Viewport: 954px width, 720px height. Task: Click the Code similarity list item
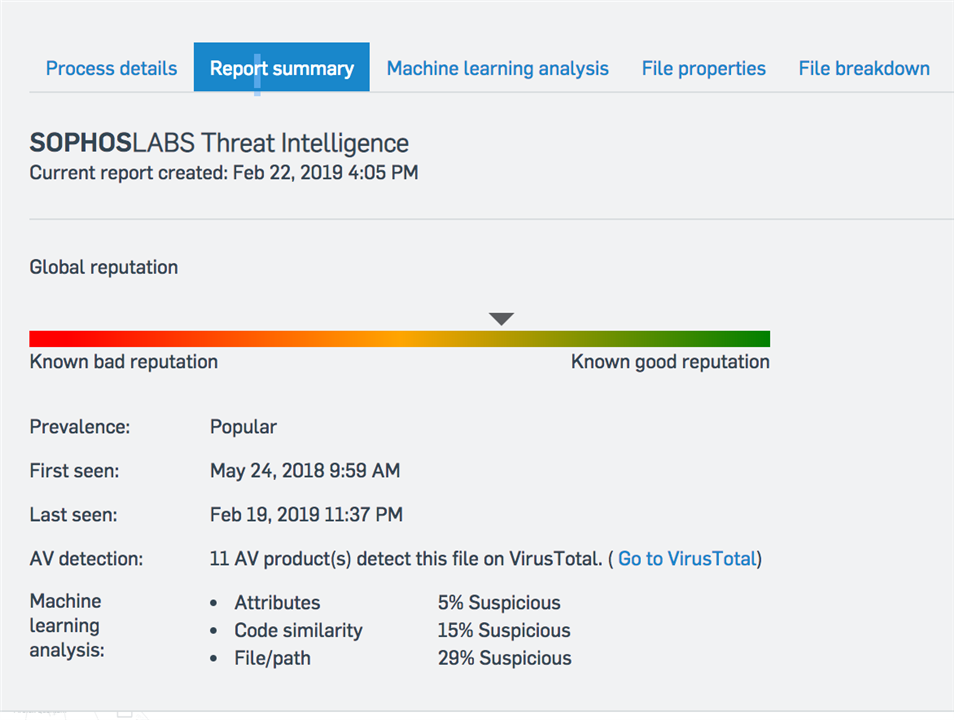click(x=298, y=631)
